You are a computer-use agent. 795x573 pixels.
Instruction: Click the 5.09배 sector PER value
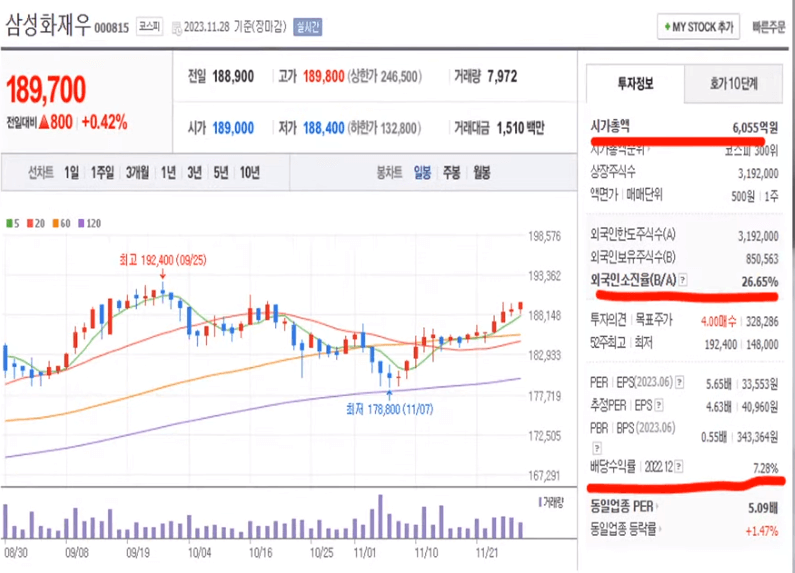tap(763, 508)
